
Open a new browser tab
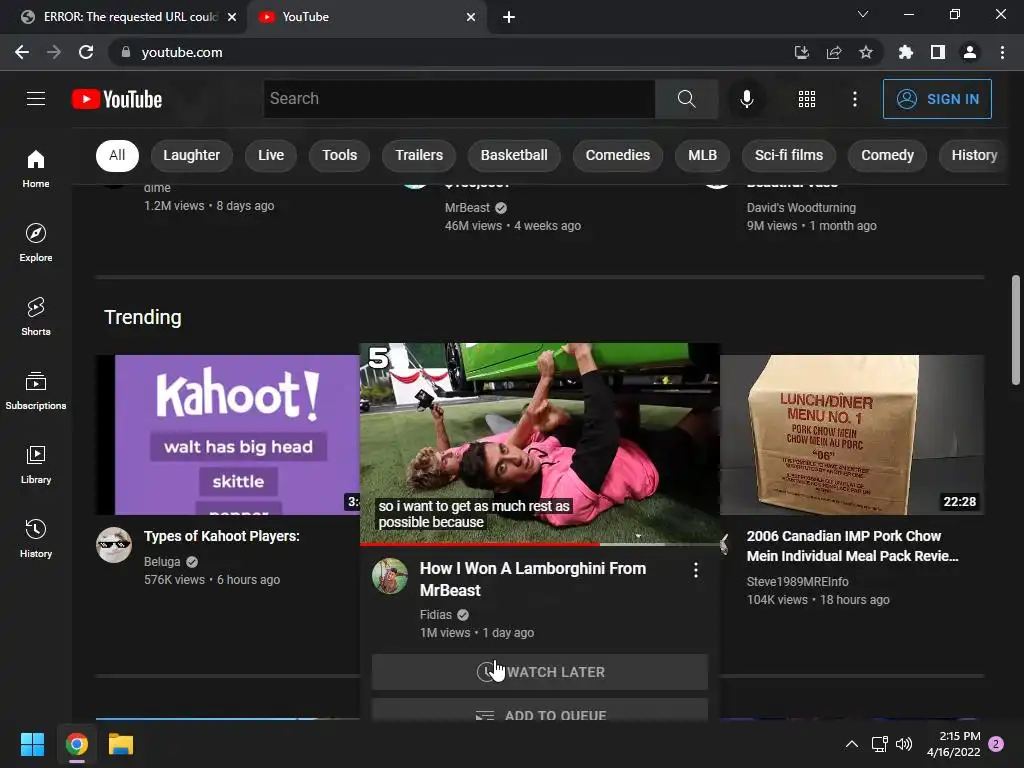[509, 17]
